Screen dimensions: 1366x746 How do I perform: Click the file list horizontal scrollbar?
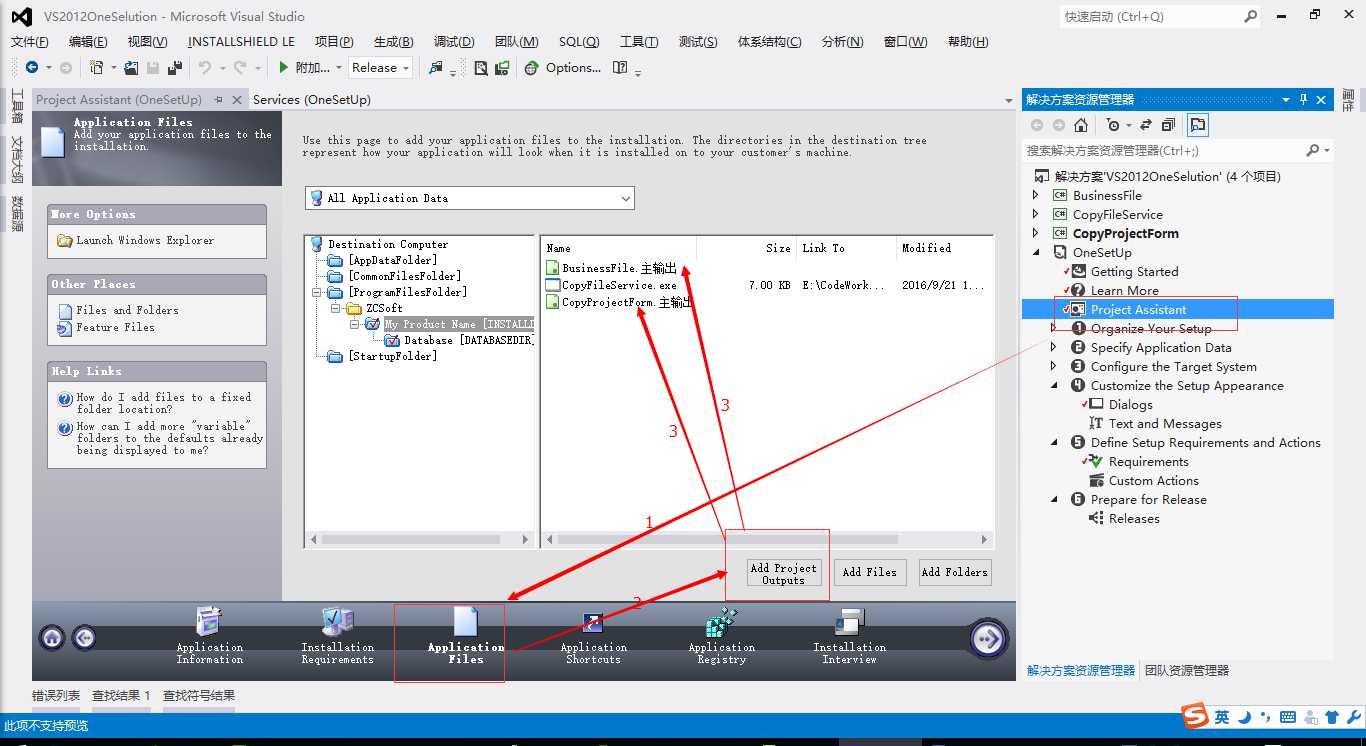pyautogui.click(x=766, y=539)
